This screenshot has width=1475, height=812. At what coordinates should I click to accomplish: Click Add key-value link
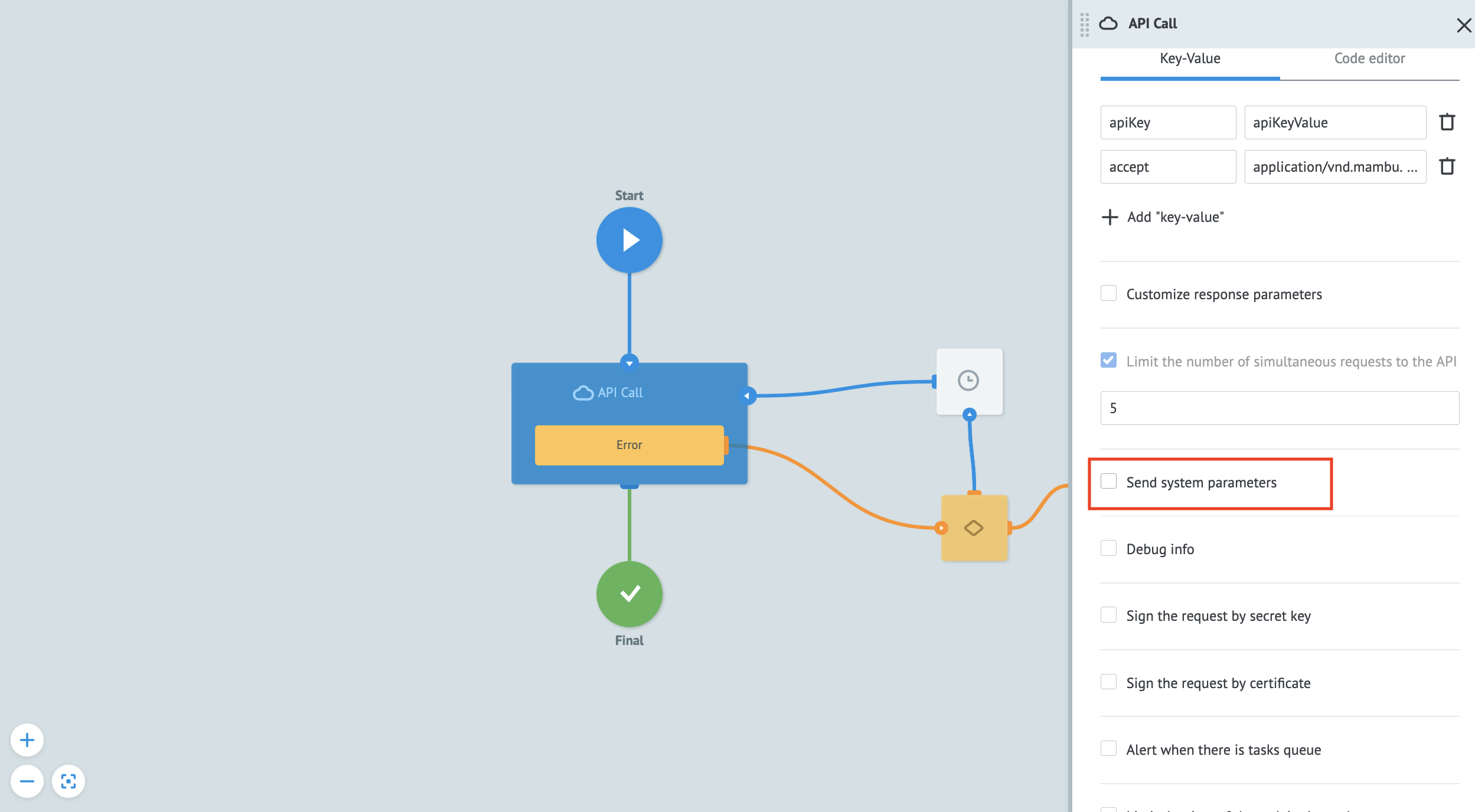pyautogui.click(x=1163, y=217)
